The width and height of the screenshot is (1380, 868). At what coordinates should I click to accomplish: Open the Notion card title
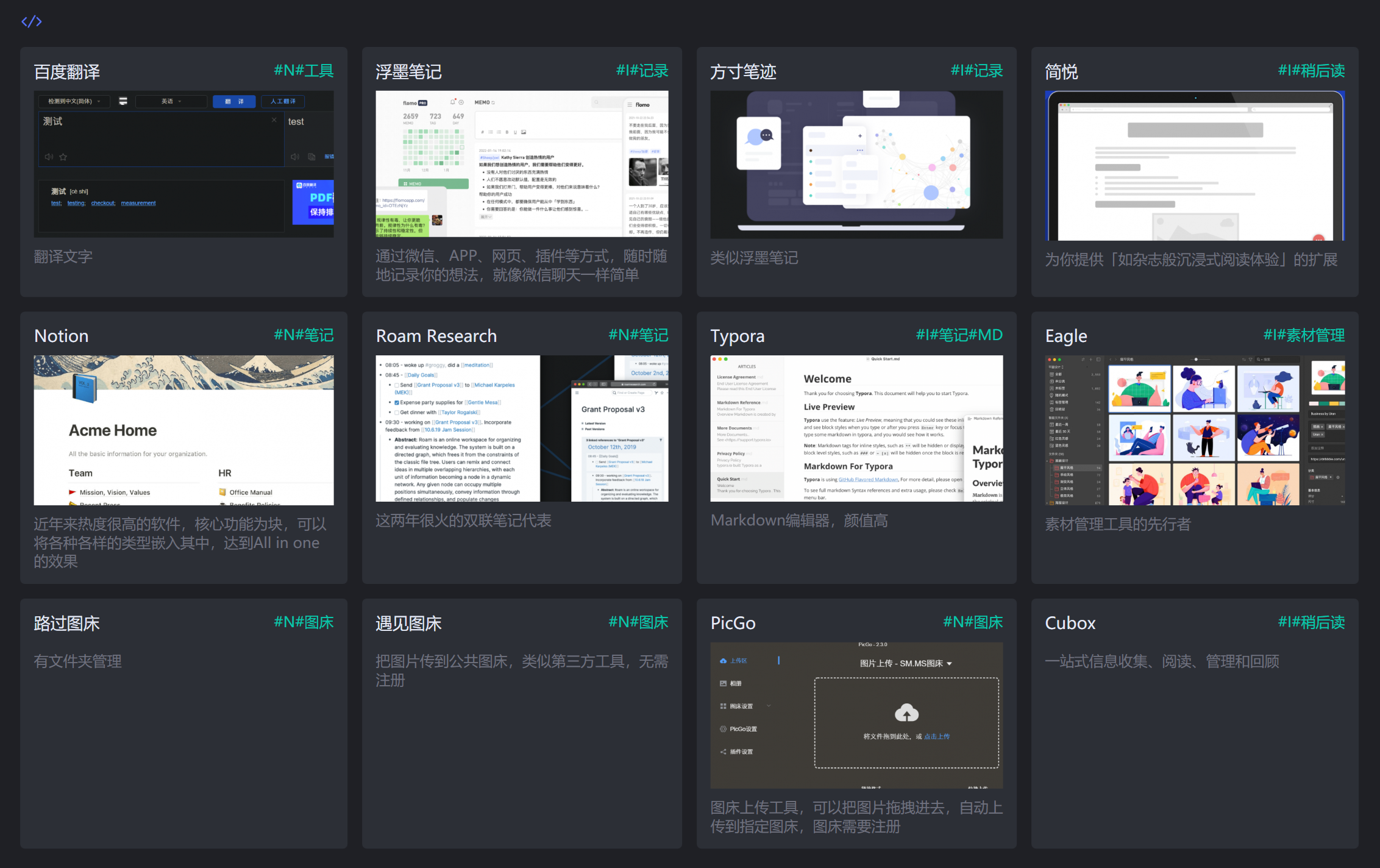coord(62,336)
